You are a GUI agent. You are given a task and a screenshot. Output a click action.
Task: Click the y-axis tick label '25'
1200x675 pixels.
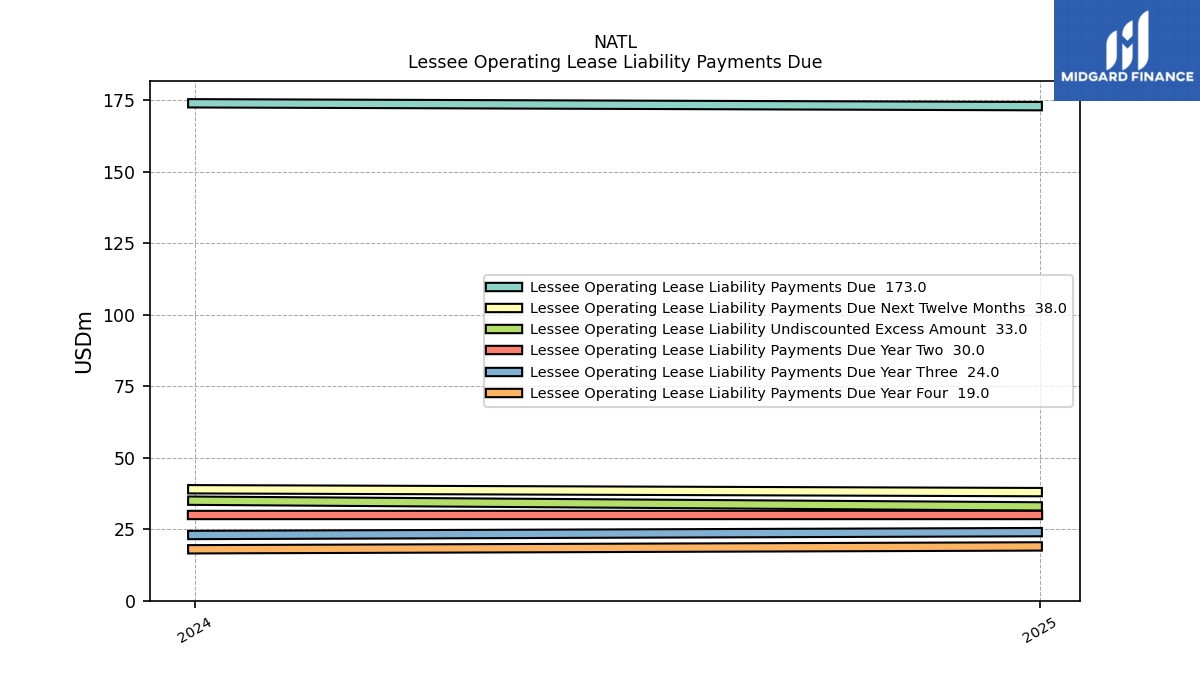pos(126,530)
